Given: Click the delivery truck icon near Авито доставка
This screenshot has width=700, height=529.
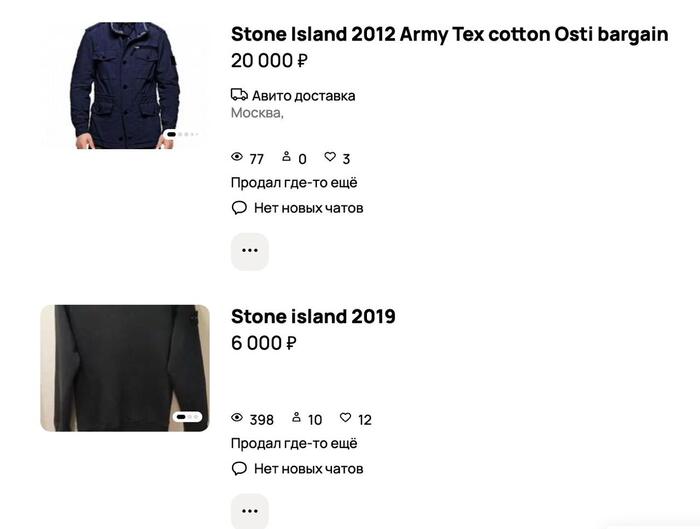Looking at the screenshot, I should (239, 95).
